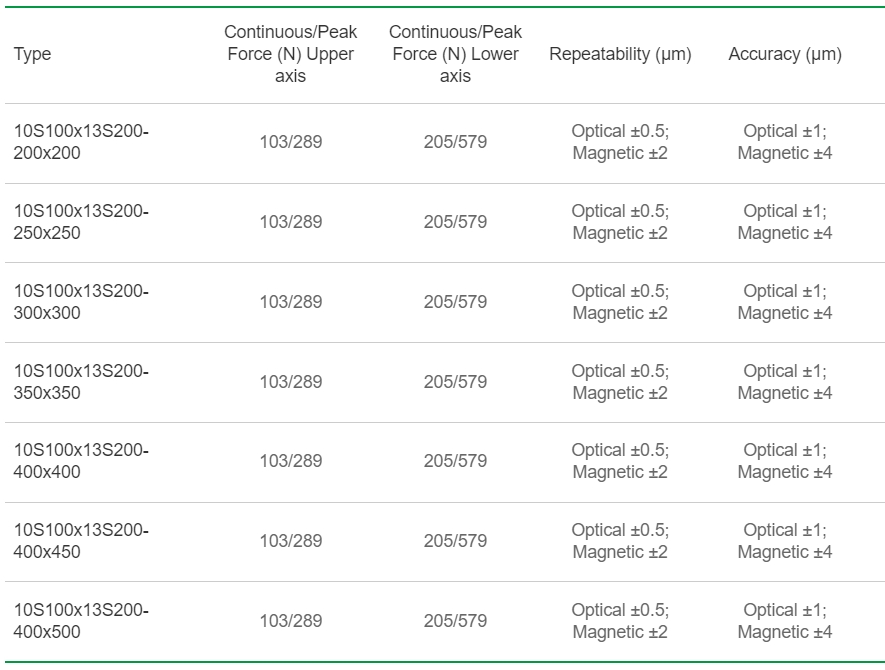Select the 10S100x13S200-400x450 type cell
885x670 pixels.
click(x=81, y=541)
